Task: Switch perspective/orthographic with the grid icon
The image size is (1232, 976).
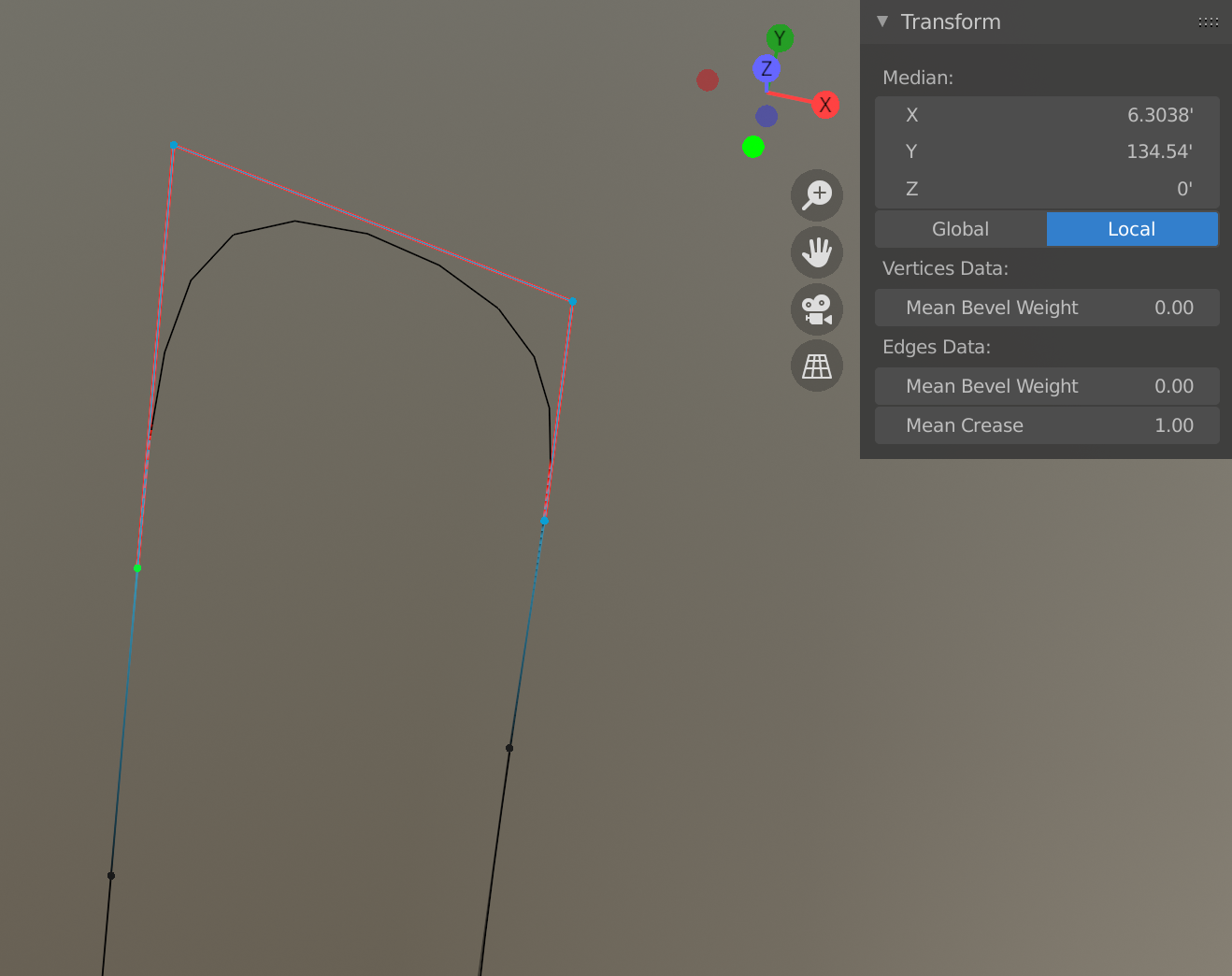Action: 817,366
